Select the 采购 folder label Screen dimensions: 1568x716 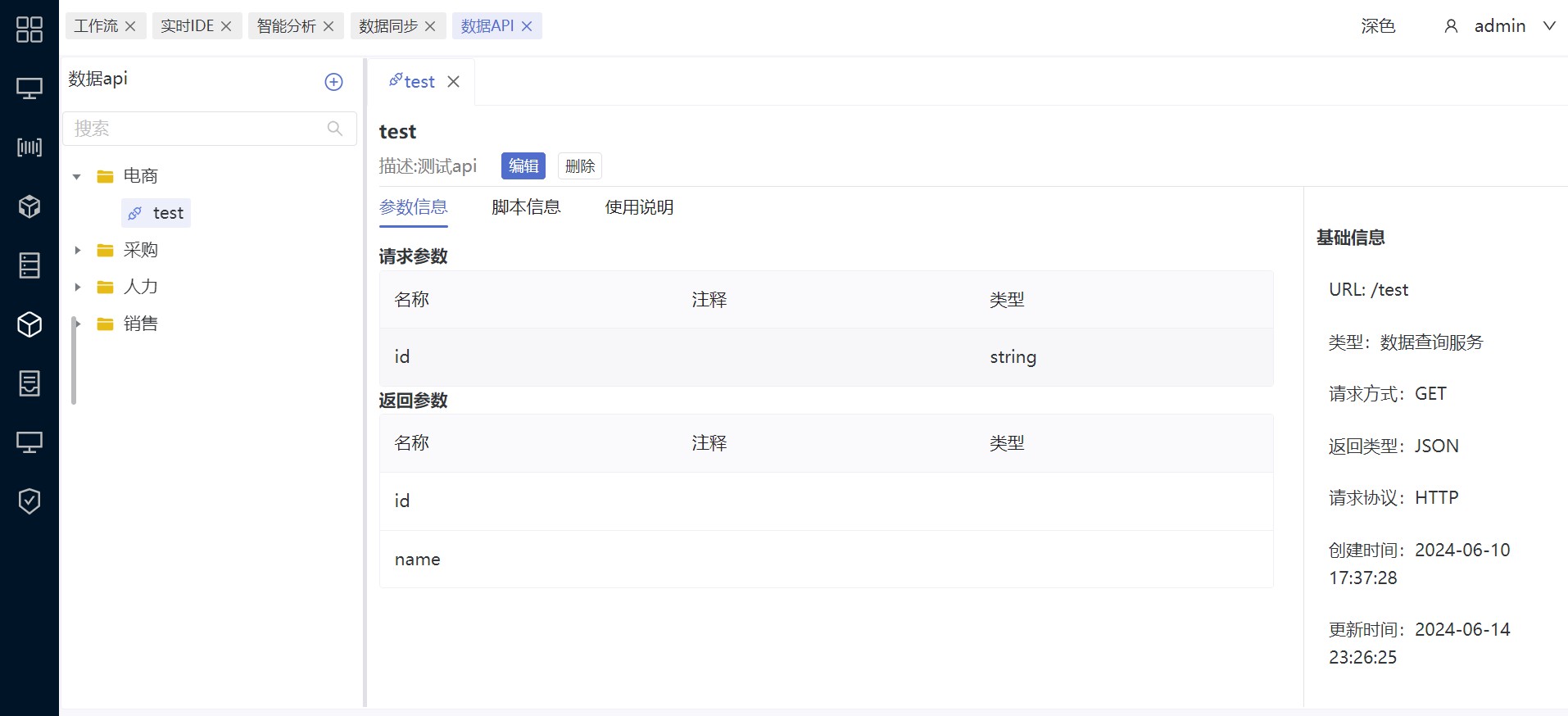(x=141, y=250)
